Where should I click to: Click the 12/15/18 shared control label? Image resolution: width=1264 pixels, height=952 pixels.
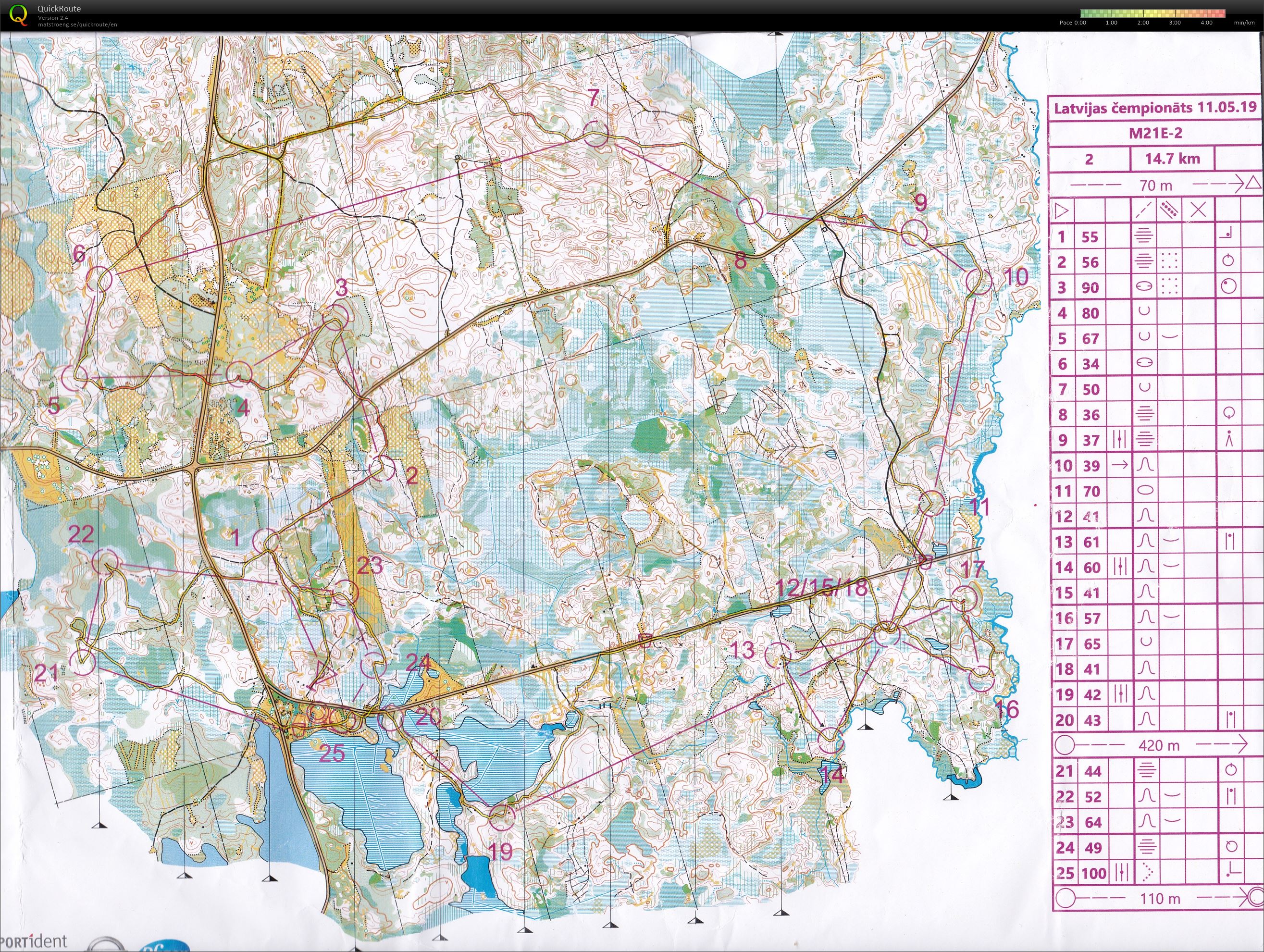tap(822, 587)
